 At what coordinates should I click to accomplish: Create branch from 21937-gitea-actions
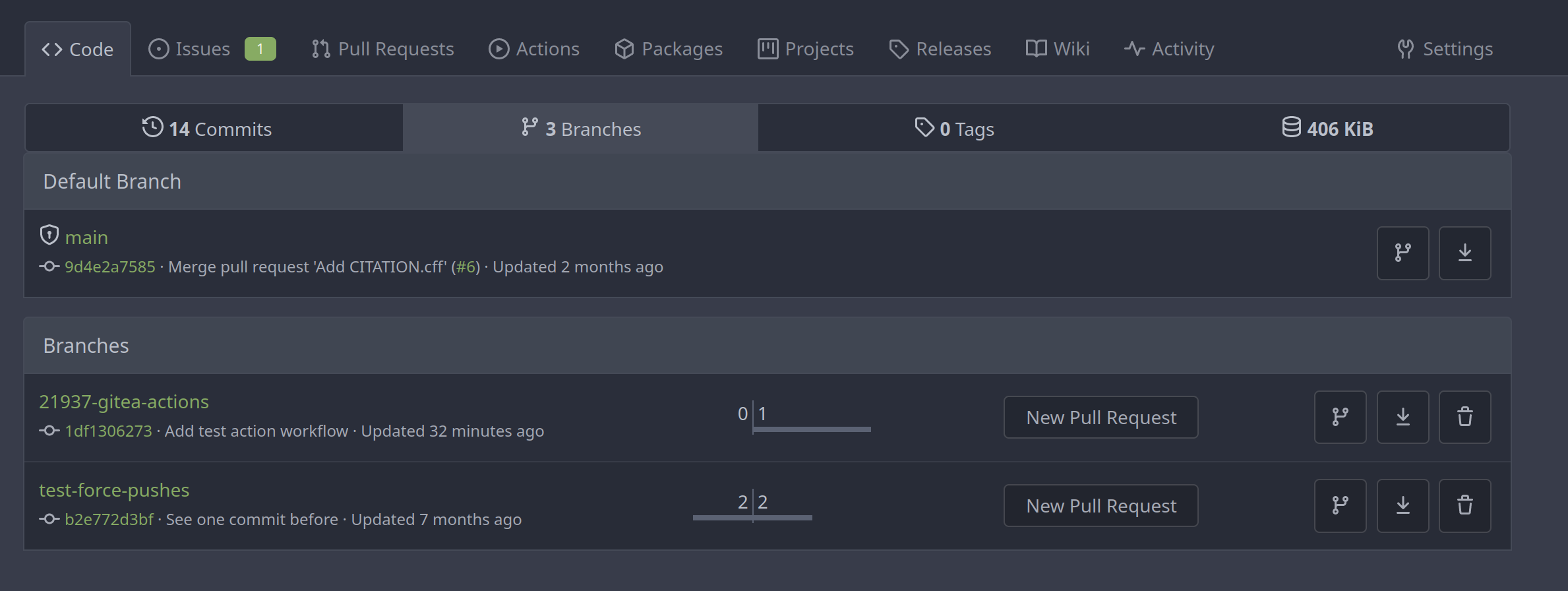(x=1340, y=417)
